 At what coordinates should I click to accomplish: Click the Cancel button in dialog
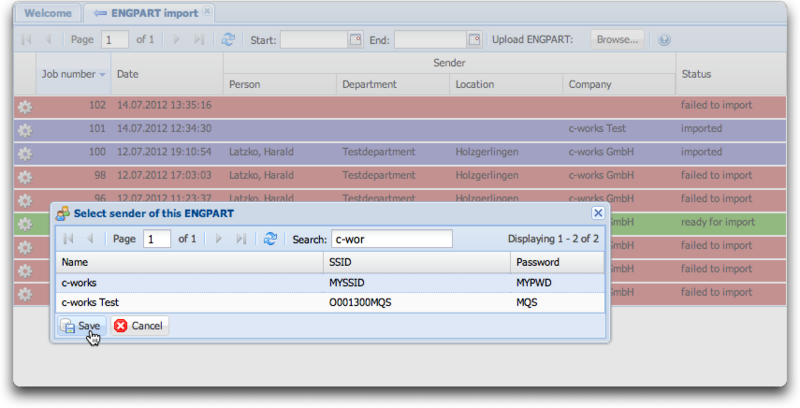coord(139,326)
